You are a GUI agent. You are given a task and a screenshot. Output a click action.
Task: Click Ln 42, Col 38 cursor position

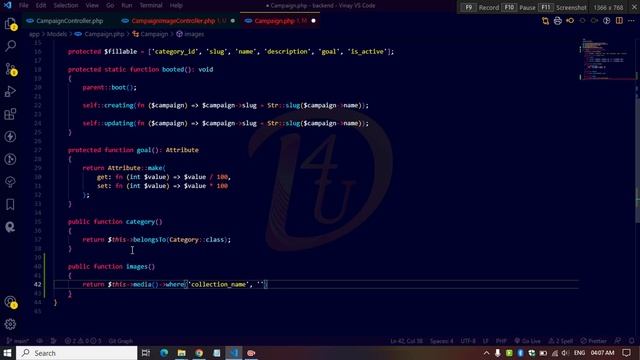(406, 341)
